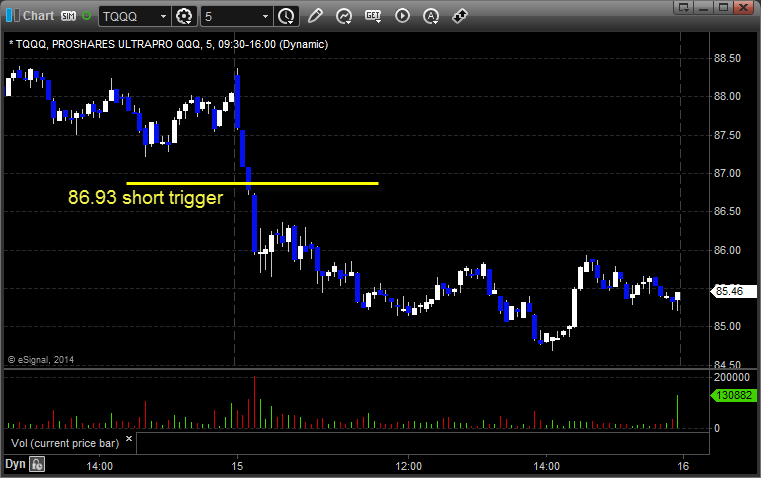Close the chart window

tap(743, 7)
